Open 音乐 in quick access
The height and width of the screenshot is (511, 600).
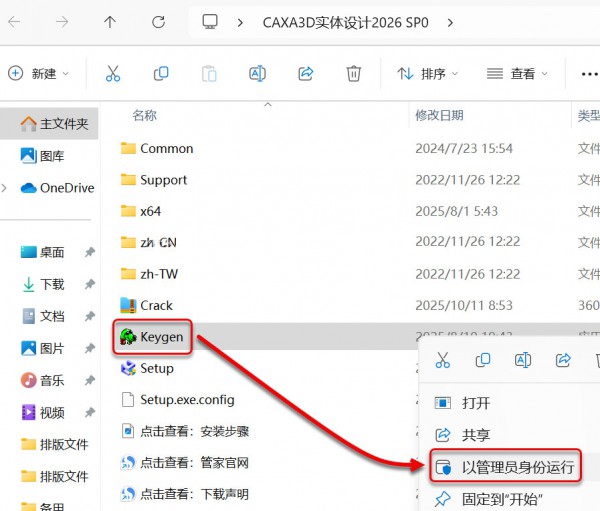pyautogui.click(x=42, y=380)
